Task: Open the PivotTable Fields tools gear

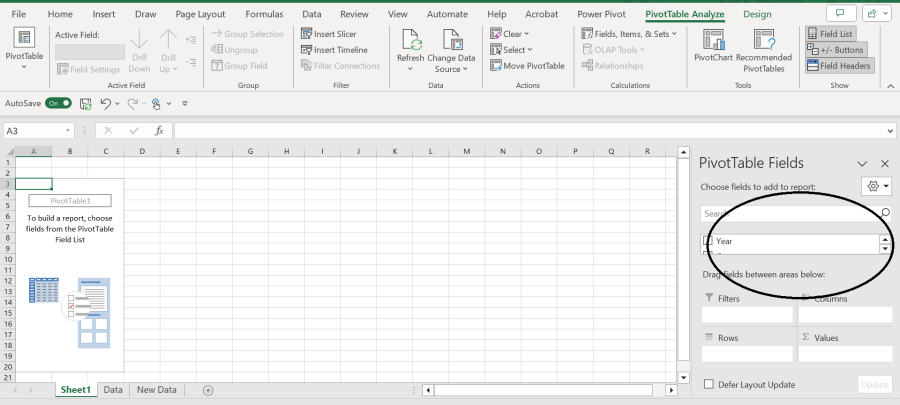Action: pyautogui.click(x=876, y=186)
